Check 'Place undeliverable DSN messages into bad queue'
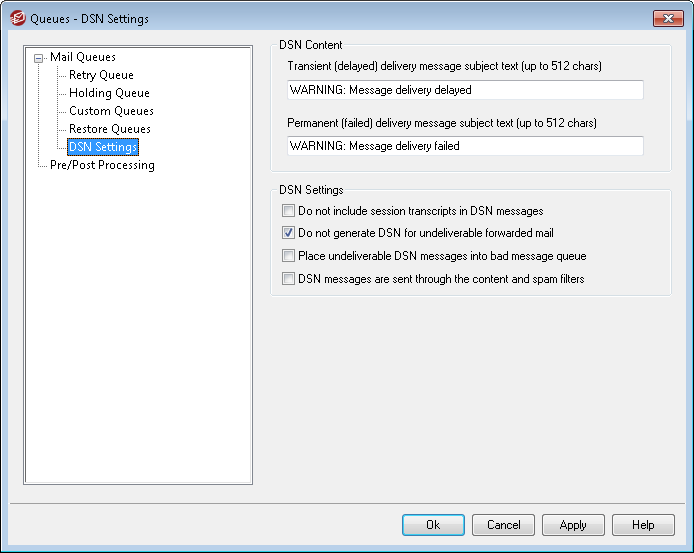The image size is (694, 553). tap(289, 256)
